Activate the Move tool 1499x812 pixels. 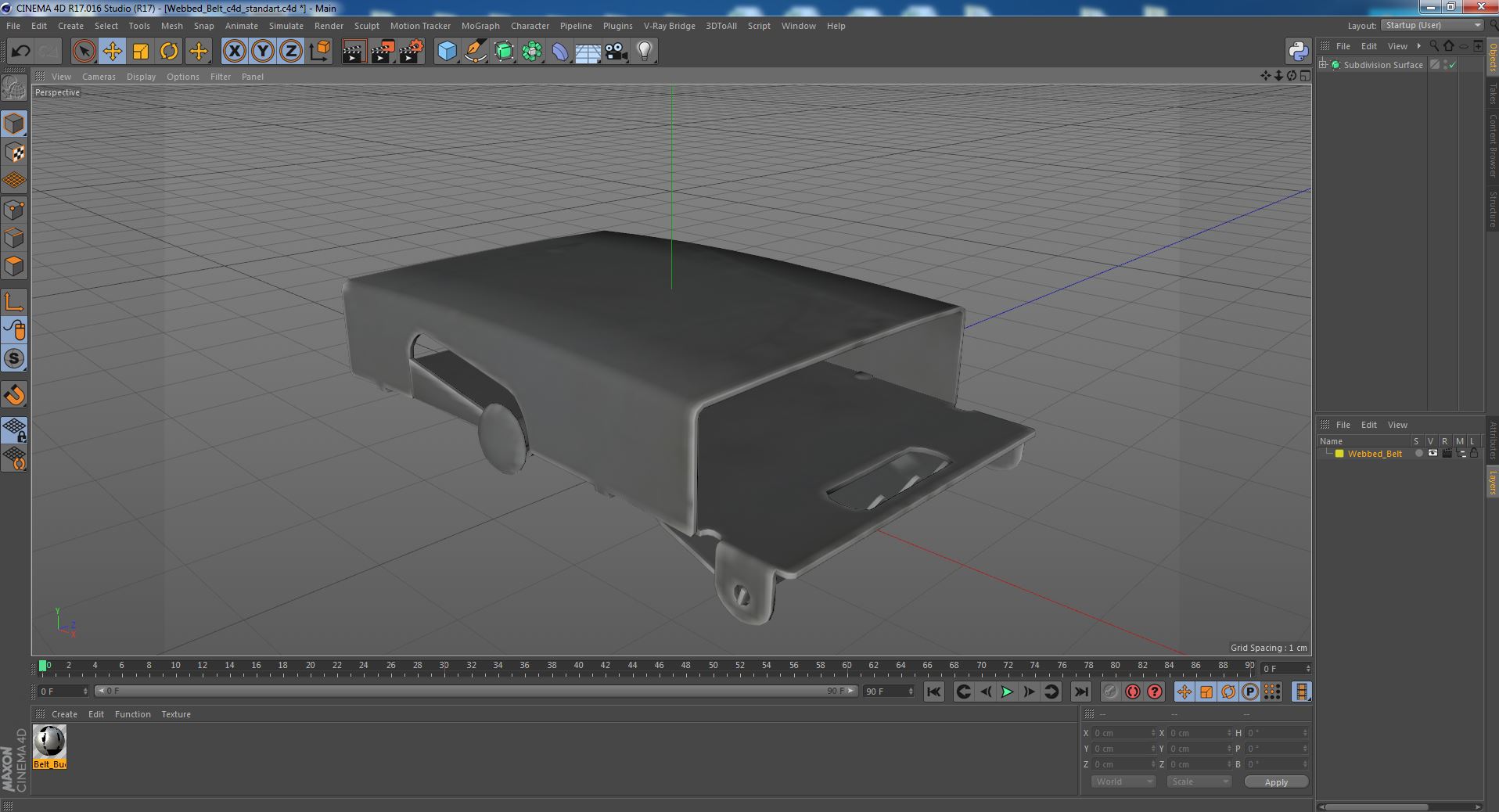click(x=112, y=52)
